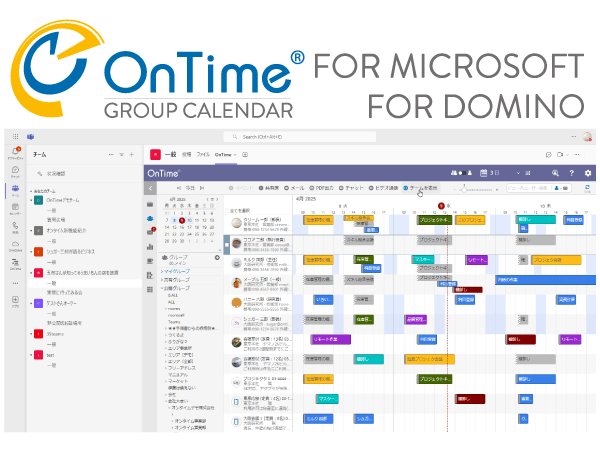Click the OnTime help question mark icon
Screen dimensions: 600x467
point(570,173)
